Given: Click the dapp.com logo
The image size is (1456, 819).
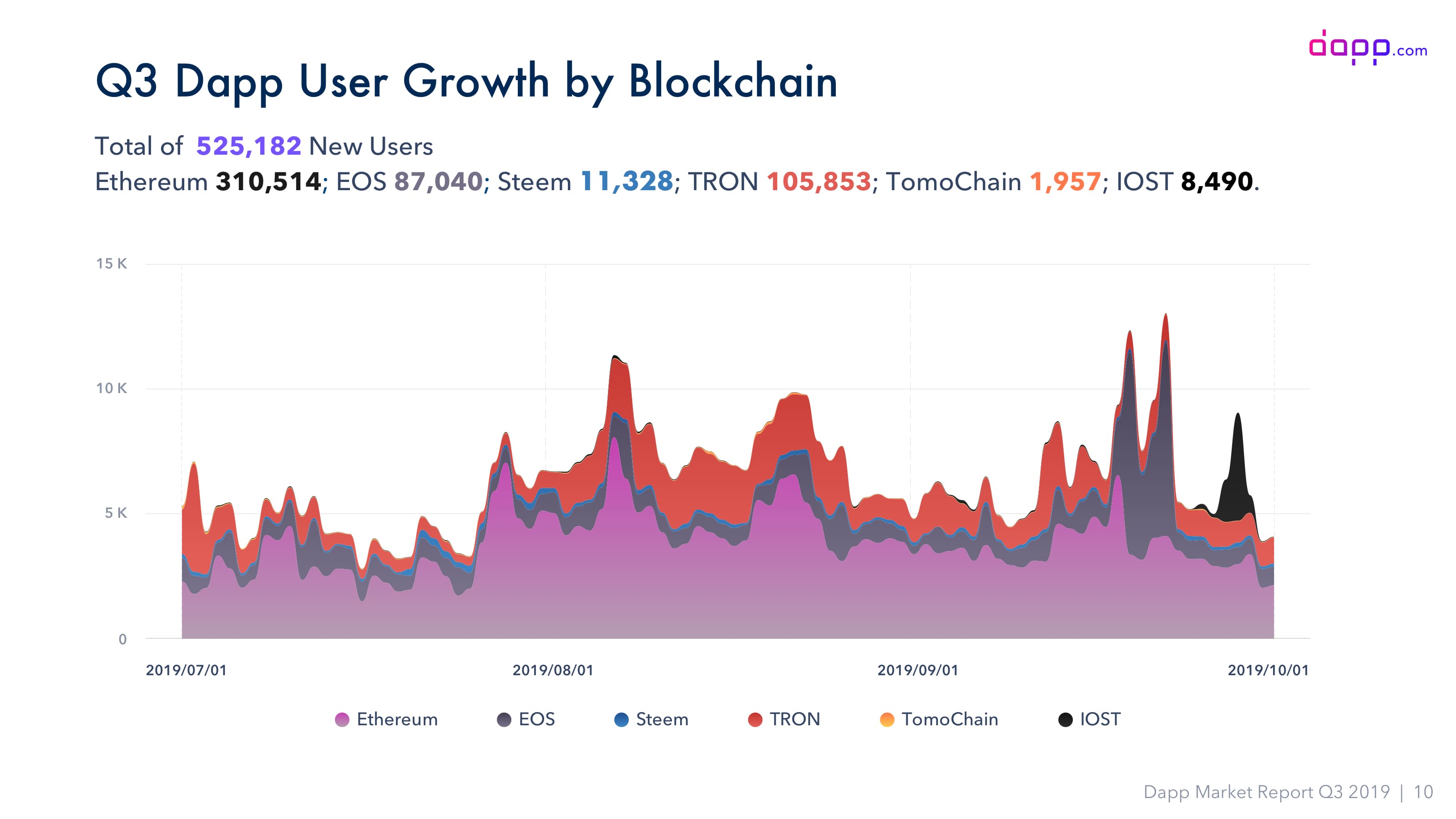Looking at the screenshot, I should click(x=1368, y=47).
